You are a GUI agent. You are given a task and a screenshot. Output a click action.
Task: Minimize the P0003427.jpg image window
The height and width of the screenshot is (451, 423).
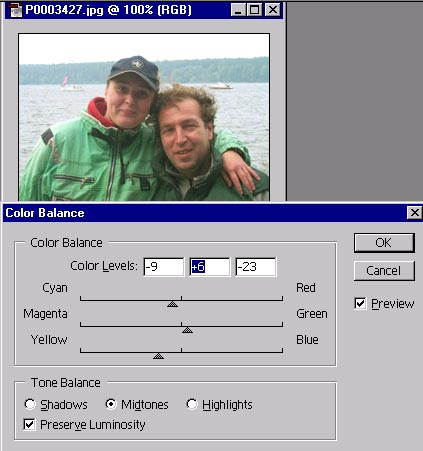point(238,10)
